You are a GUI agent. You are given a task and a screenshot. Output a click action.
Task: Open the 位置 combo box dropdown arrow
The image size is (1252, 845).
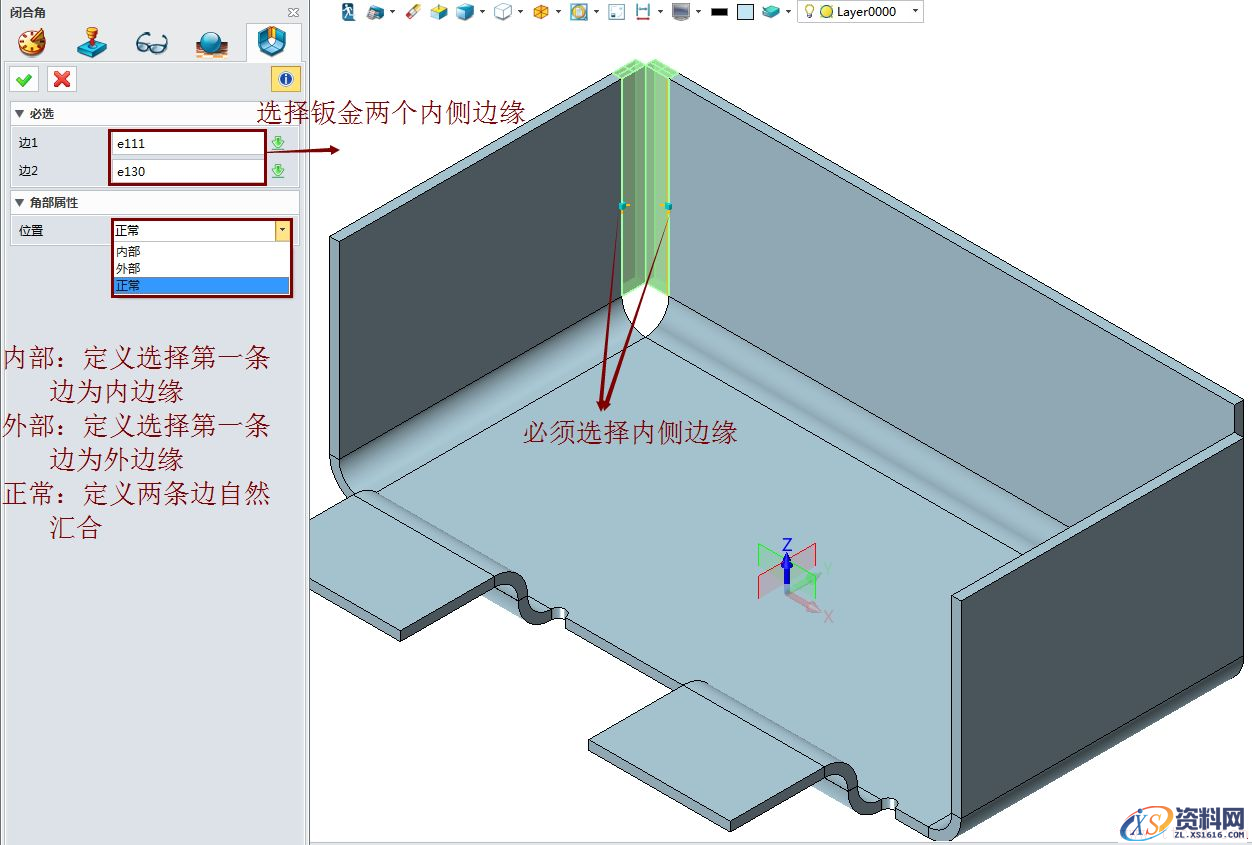pos(283,230)
